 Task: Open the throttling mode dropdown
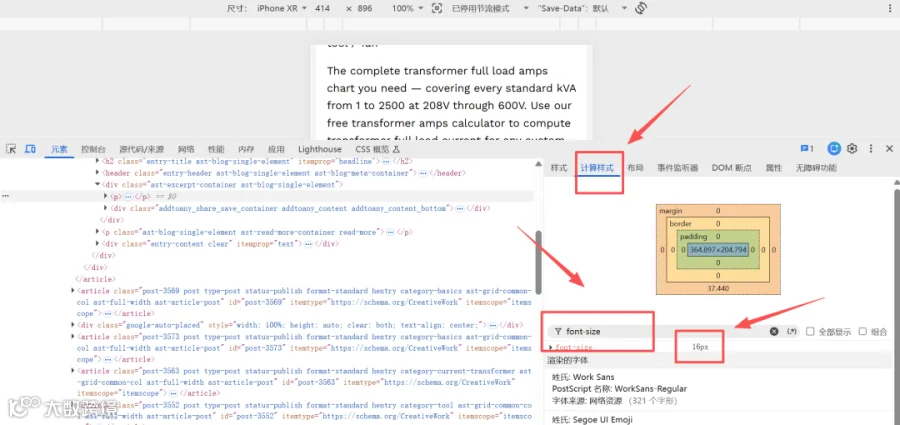click(490, 9)
